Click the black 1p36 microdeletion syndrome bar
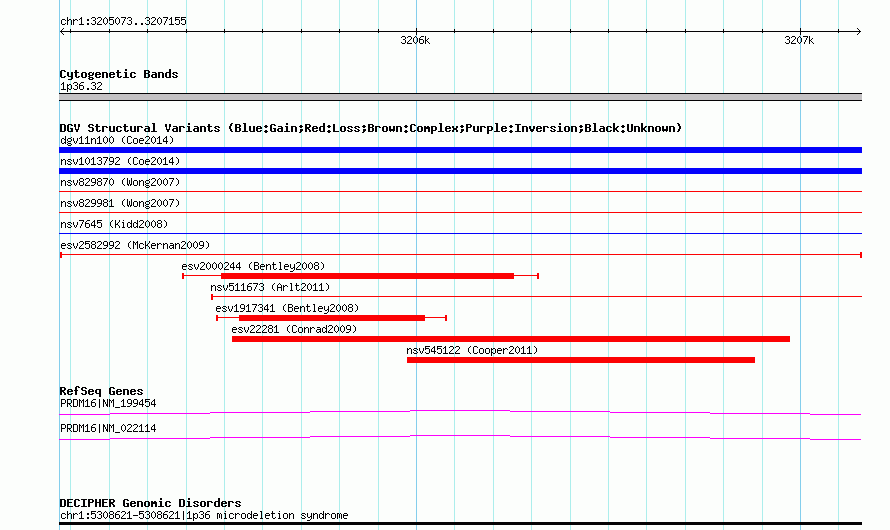This screenshot has width=890, height=530. (x=460, y=524)
